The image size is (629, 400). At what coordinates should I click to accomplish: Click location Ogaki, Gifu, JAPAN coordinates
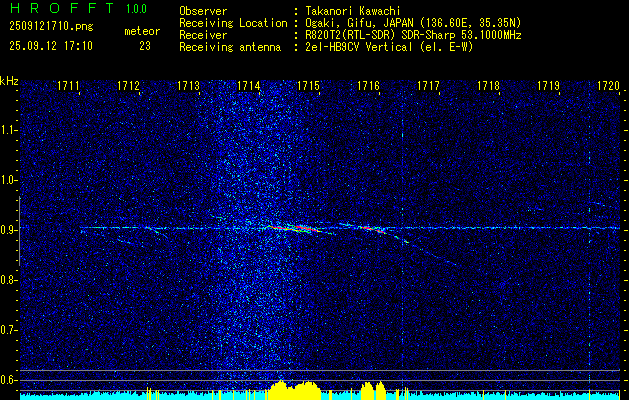pyautogui.click(x=413, y=23)
